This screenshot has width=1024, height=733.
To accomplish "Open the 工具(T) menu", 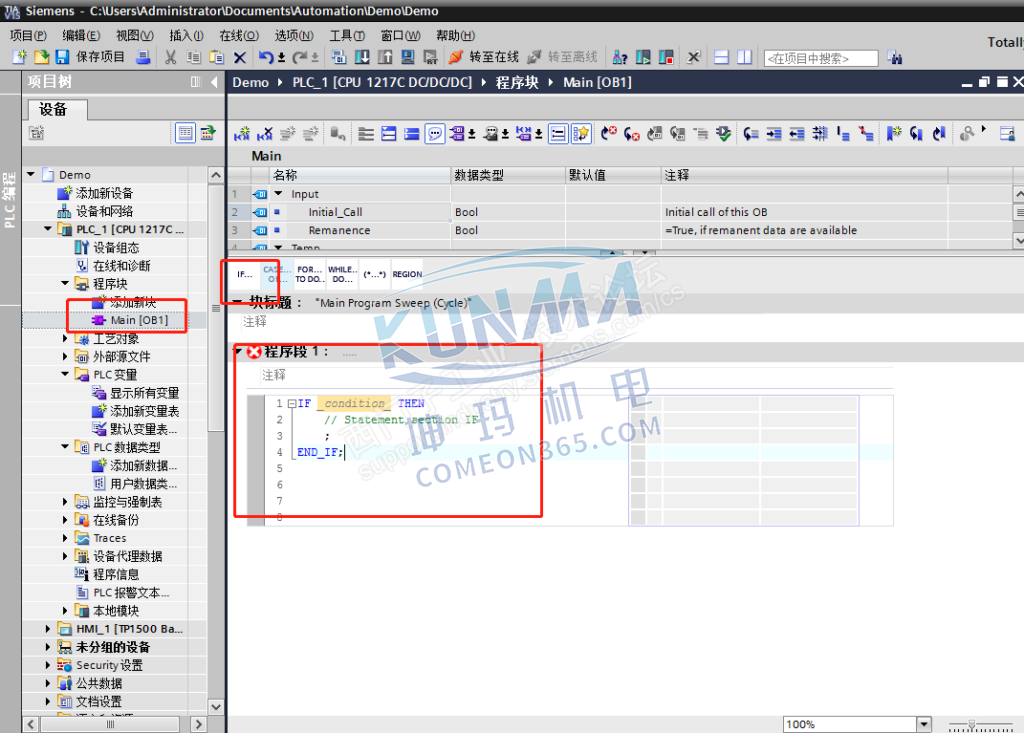I will coord(347,35).
